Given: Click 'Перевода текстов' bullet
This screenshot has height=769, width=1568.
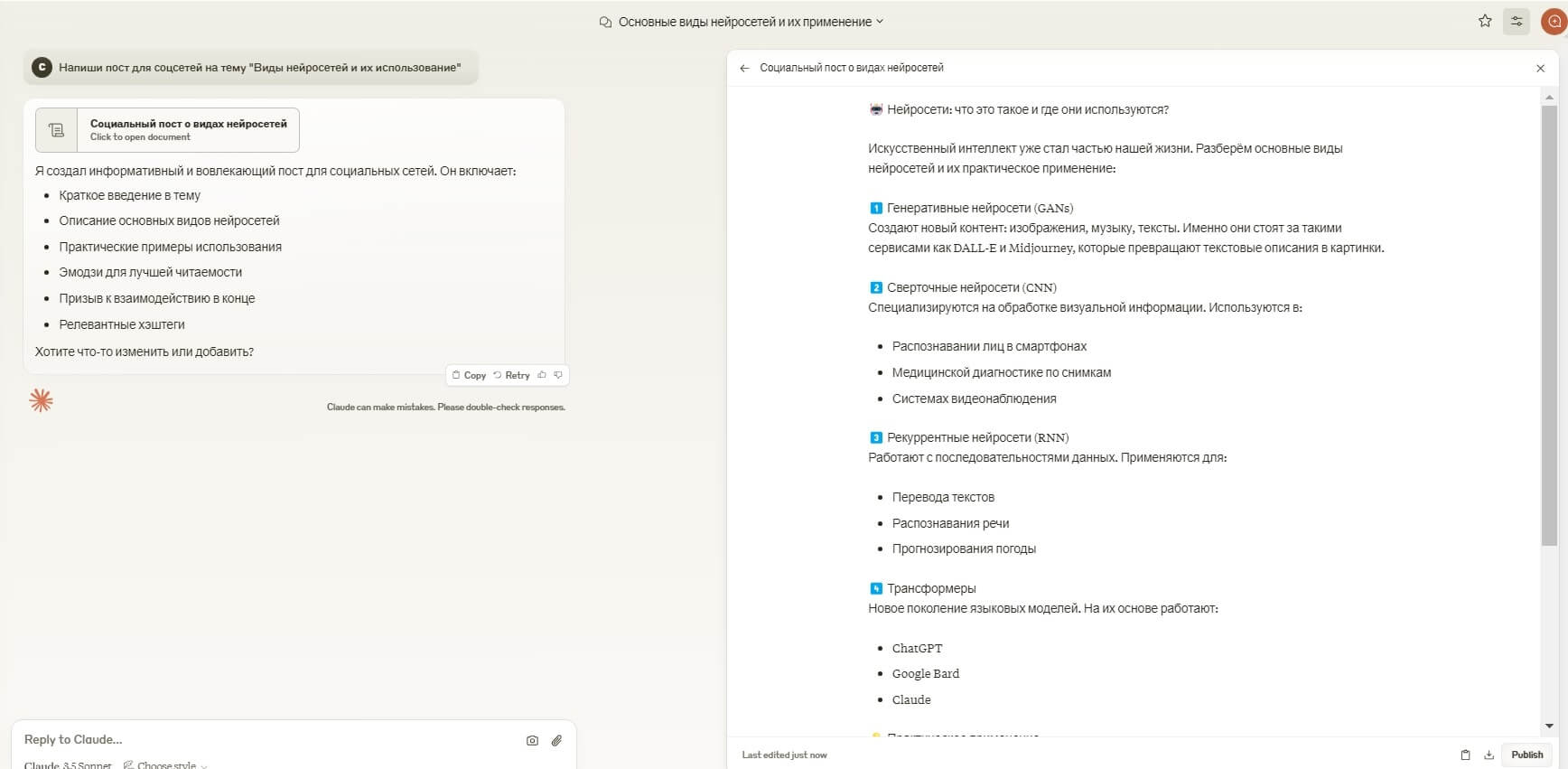Looking at the screenshot, I should click(943, 497).
